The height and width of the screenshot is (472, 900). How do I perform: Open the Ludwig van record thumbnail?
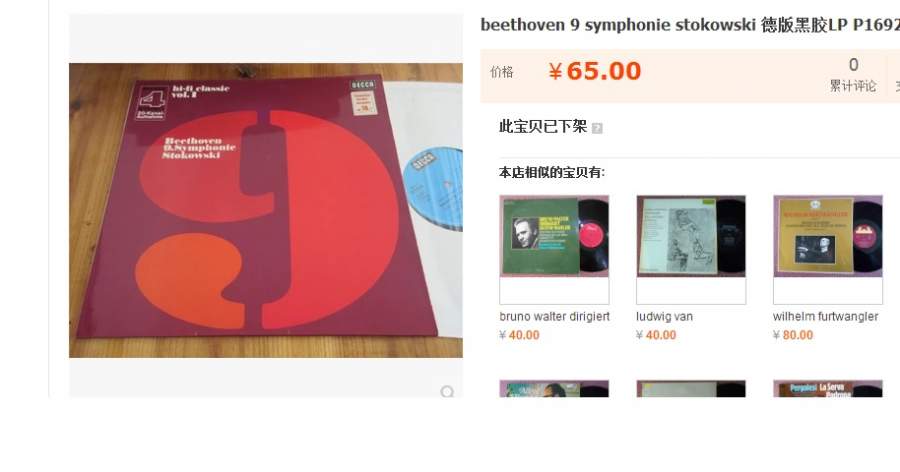click(691, 236)
